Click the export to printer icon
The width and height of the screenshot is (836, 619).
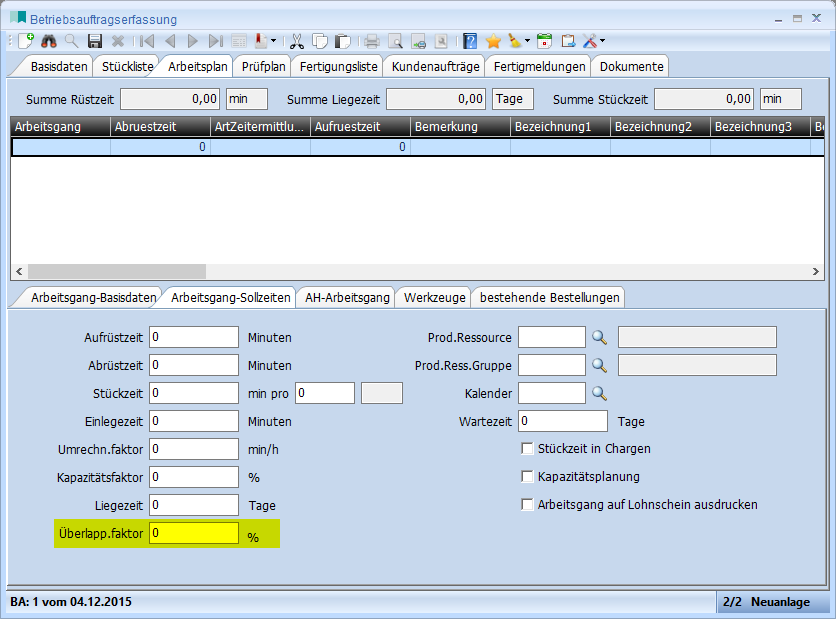[x=419, y=41]
